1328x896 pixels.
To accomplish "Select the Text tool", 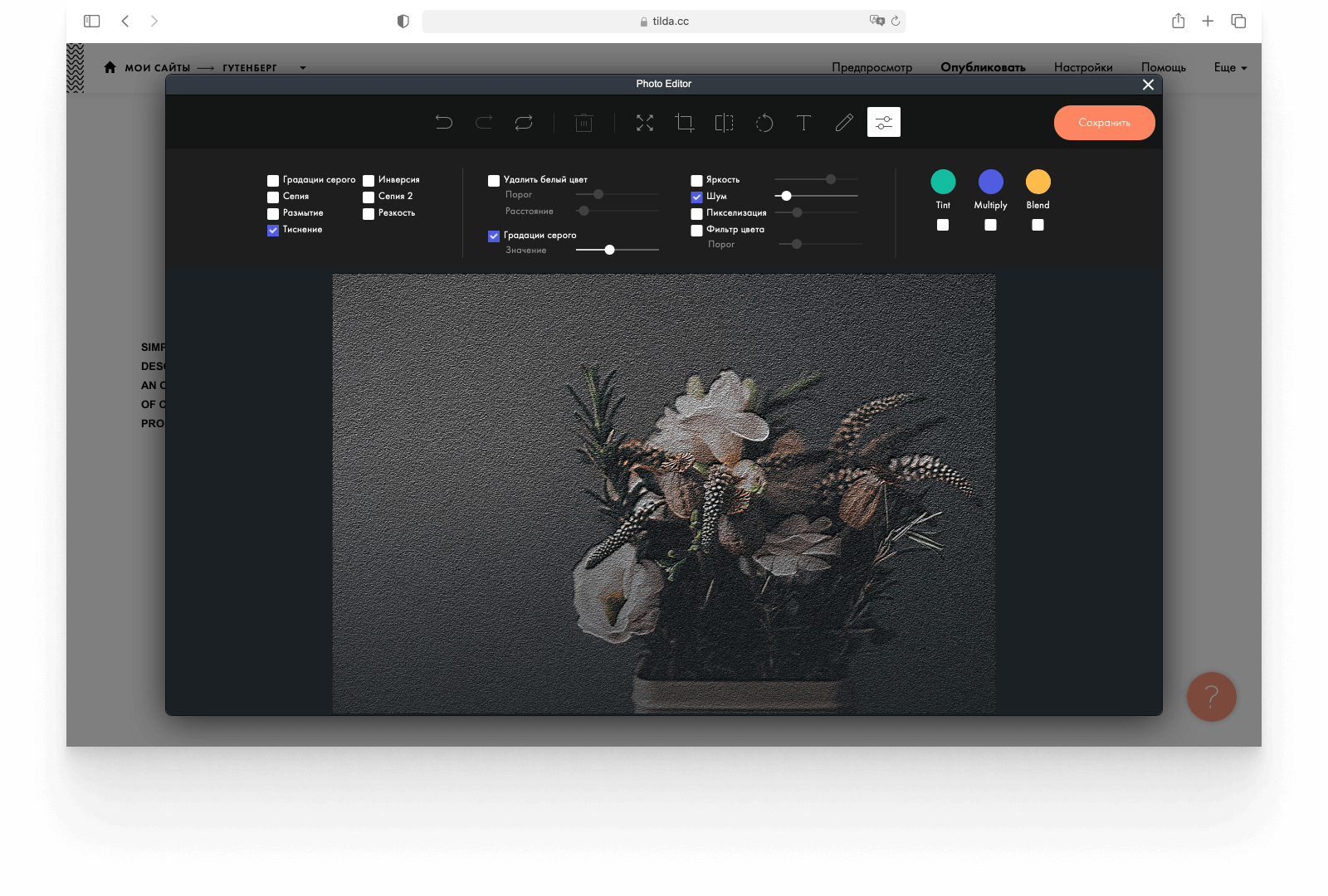I will pyautogui.click(x=803, y=123).
